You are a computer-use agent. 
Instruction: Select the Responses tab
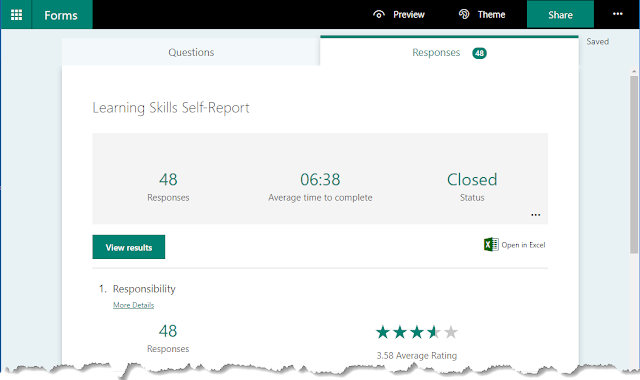pos(449,52)
